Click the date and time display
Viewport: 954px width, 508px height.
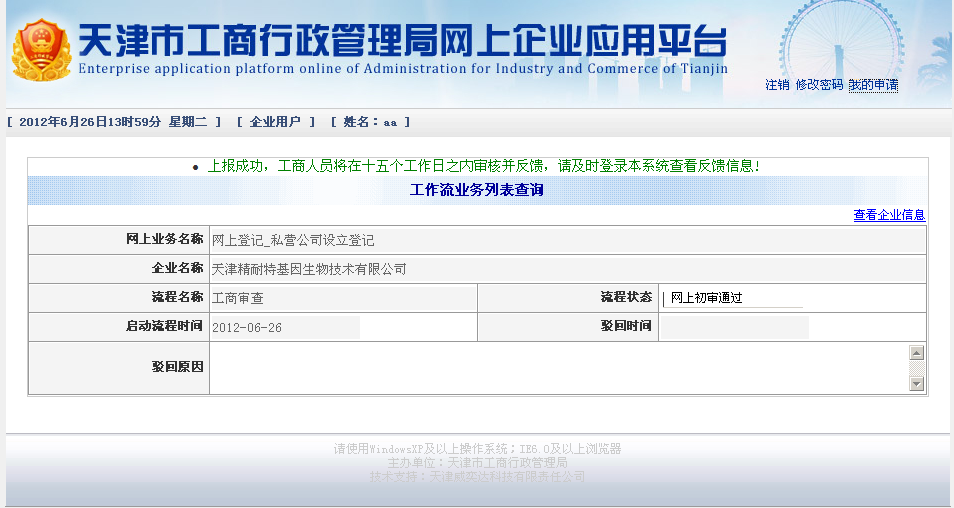(x=114, y=122)
